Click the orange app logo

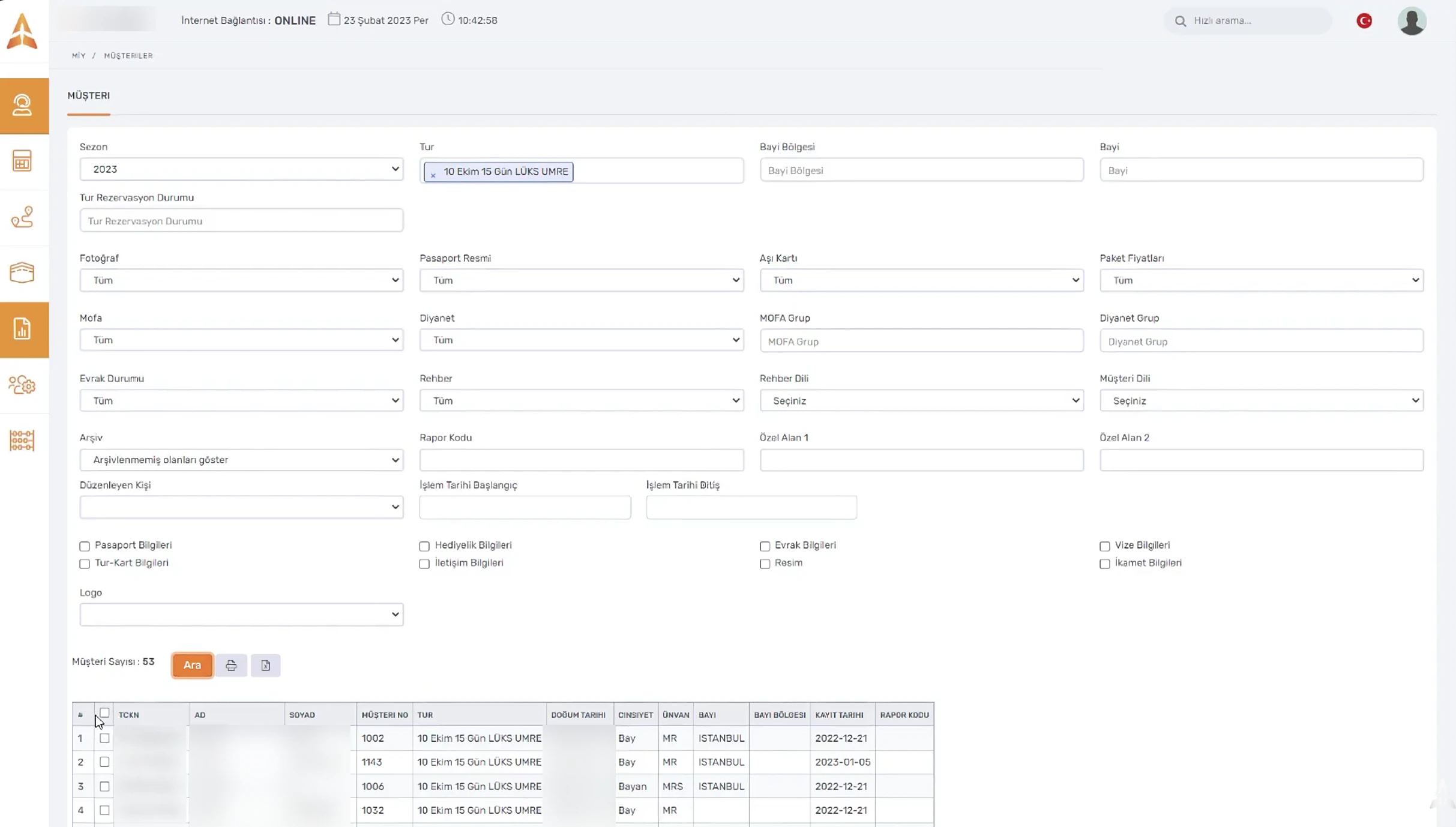click(22, 31)
